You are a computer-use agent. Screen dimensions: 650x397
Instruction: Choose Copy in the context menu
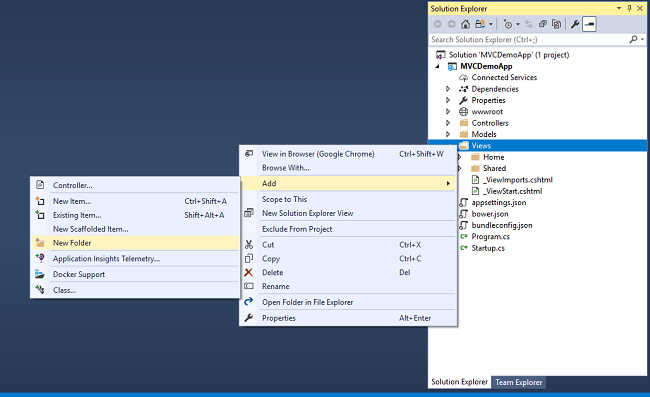348,259
